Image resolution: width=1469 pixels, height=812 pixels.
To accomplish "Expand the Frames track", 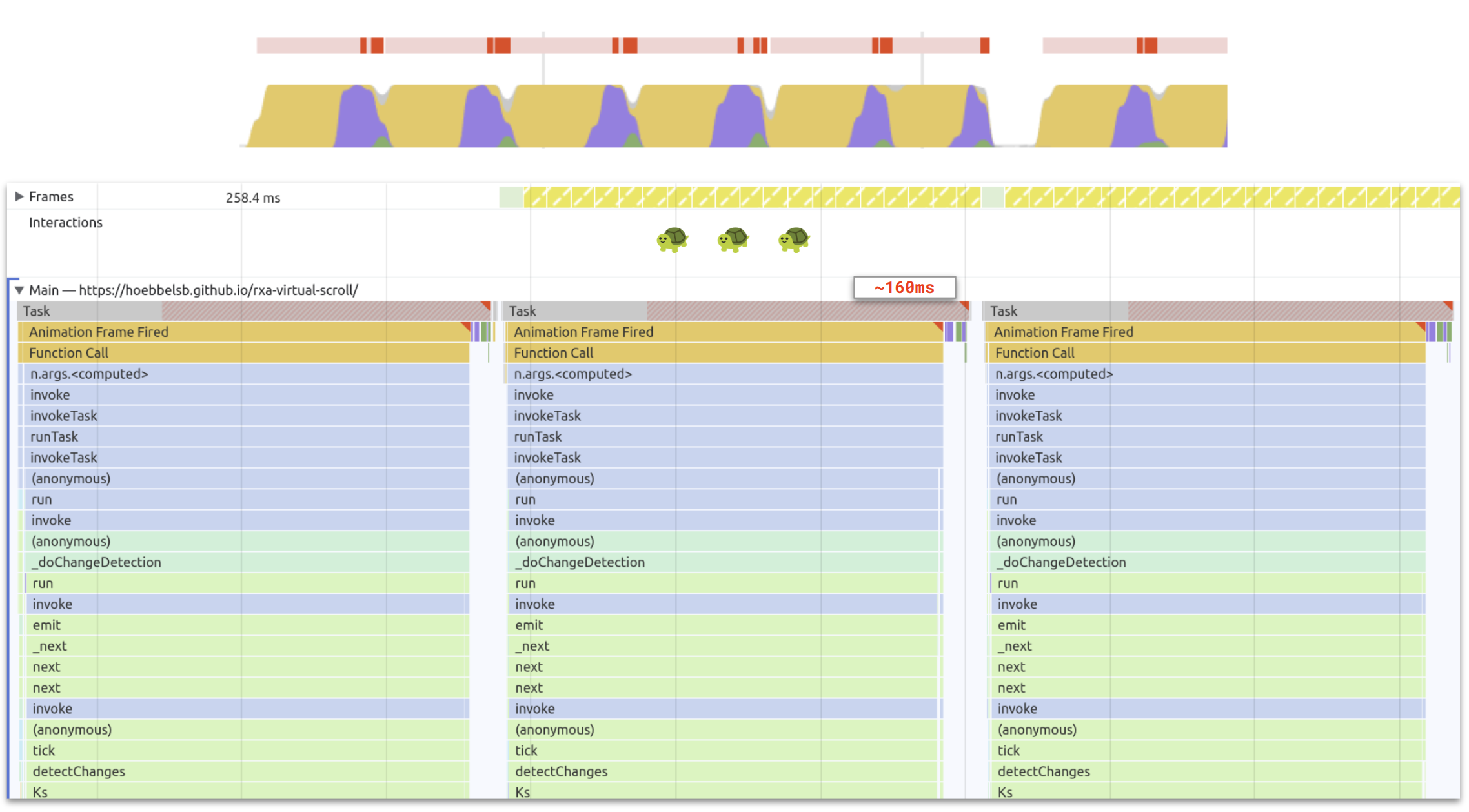I will tap(19, 197).
